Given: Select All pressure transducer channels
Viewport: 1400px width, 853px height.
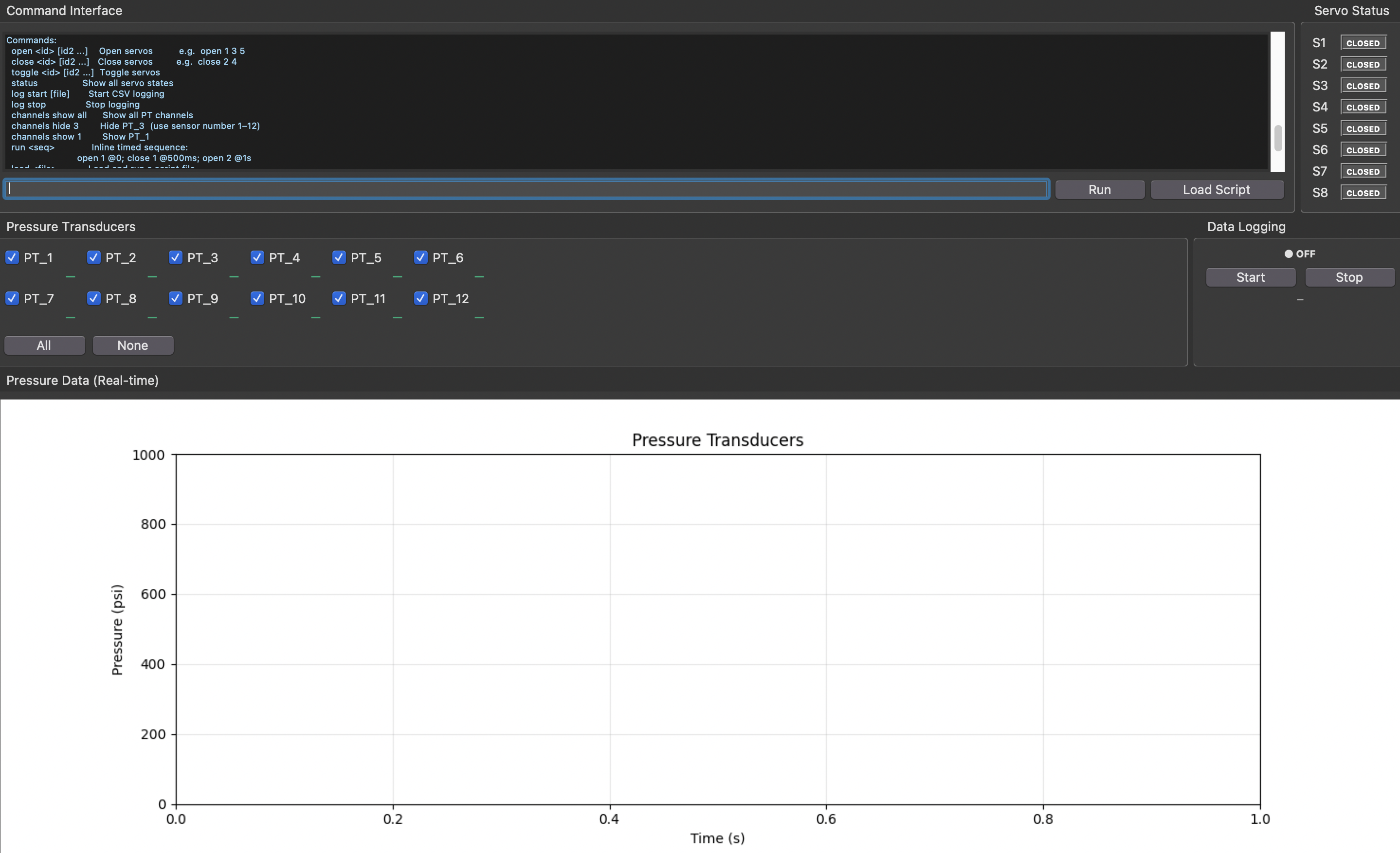Looking at the screenshot, I should click(44, 345).
